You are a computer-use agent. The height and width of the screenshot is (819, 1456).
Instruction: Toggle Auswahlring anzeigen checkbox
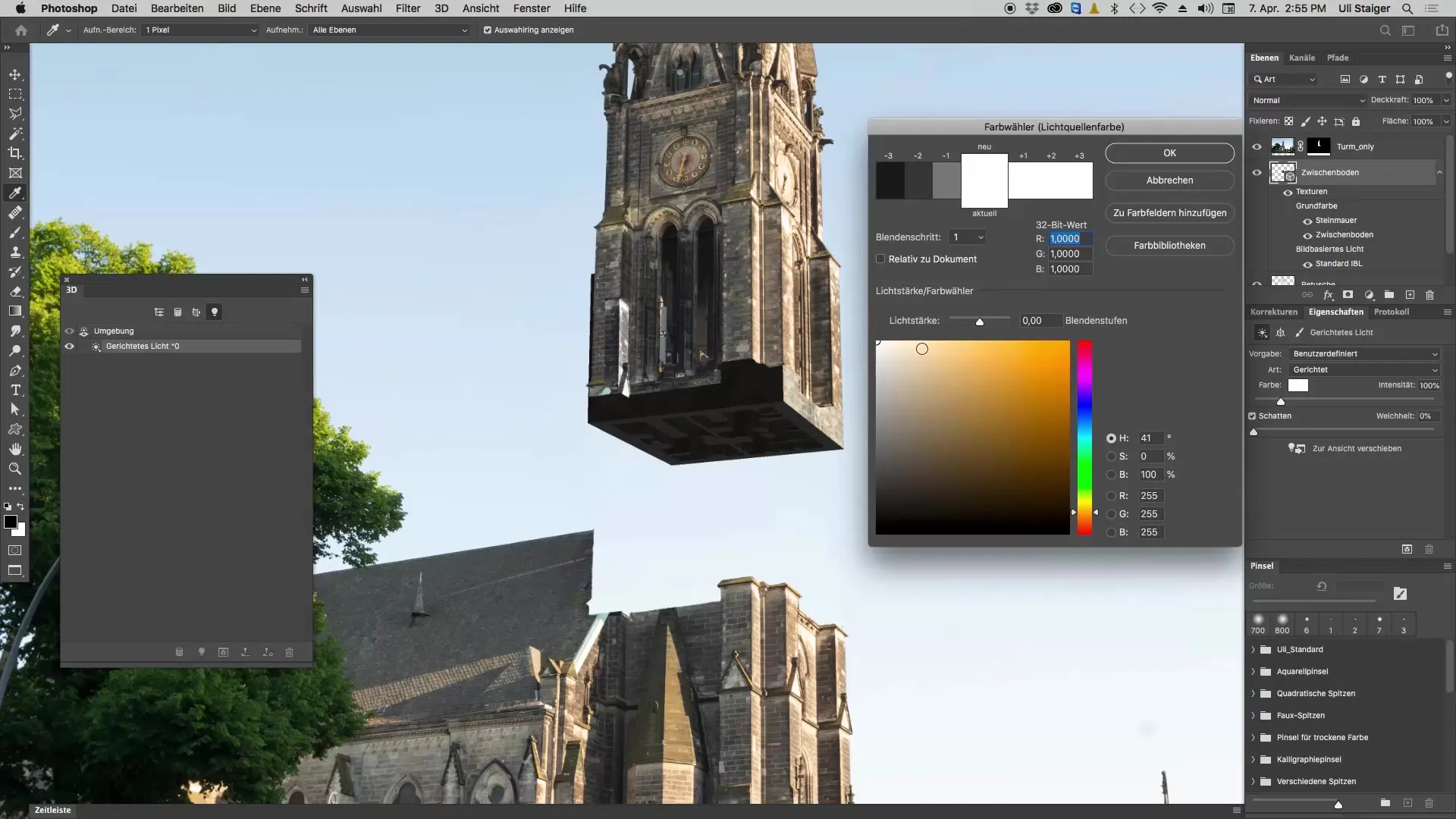coord(488,30)
